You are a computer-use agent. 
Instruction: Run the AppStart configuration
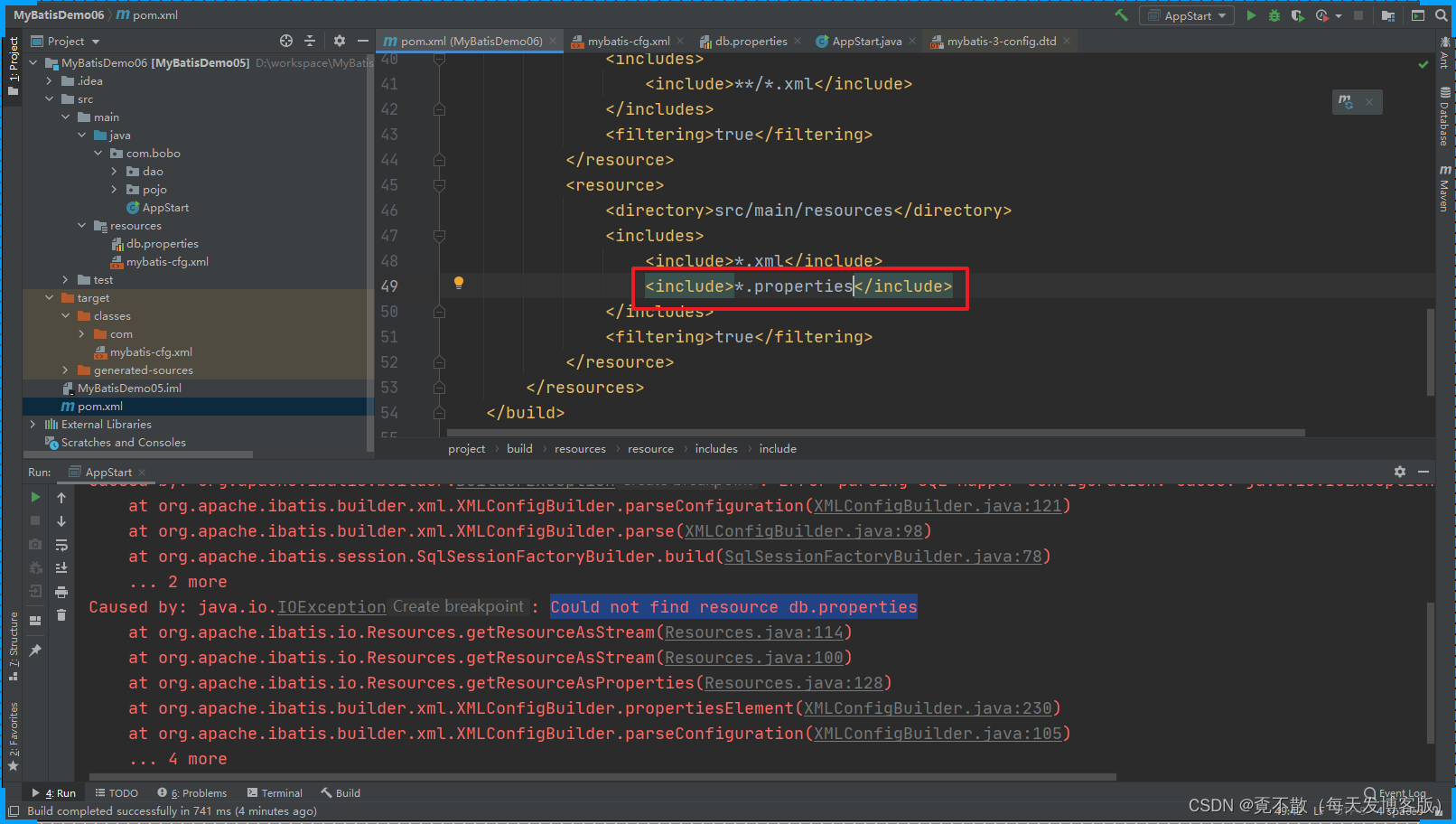[x=1251, y=15]
